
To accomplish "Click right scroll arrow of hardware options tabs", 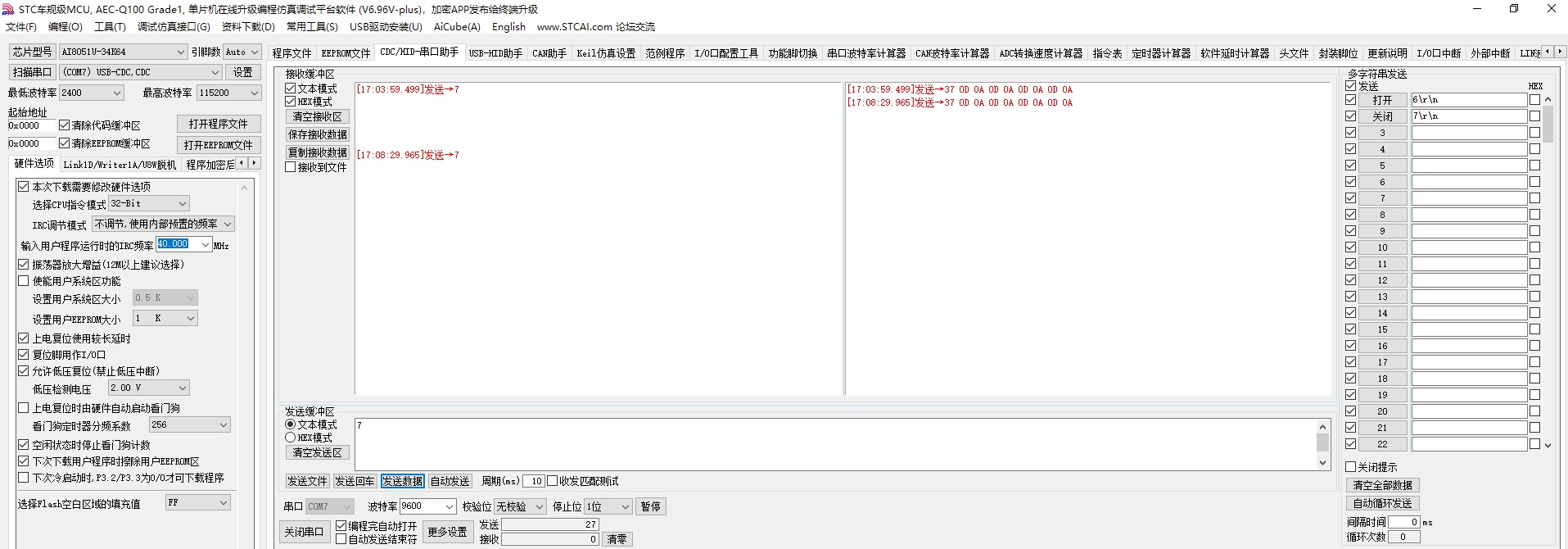I will click(255, 163).
